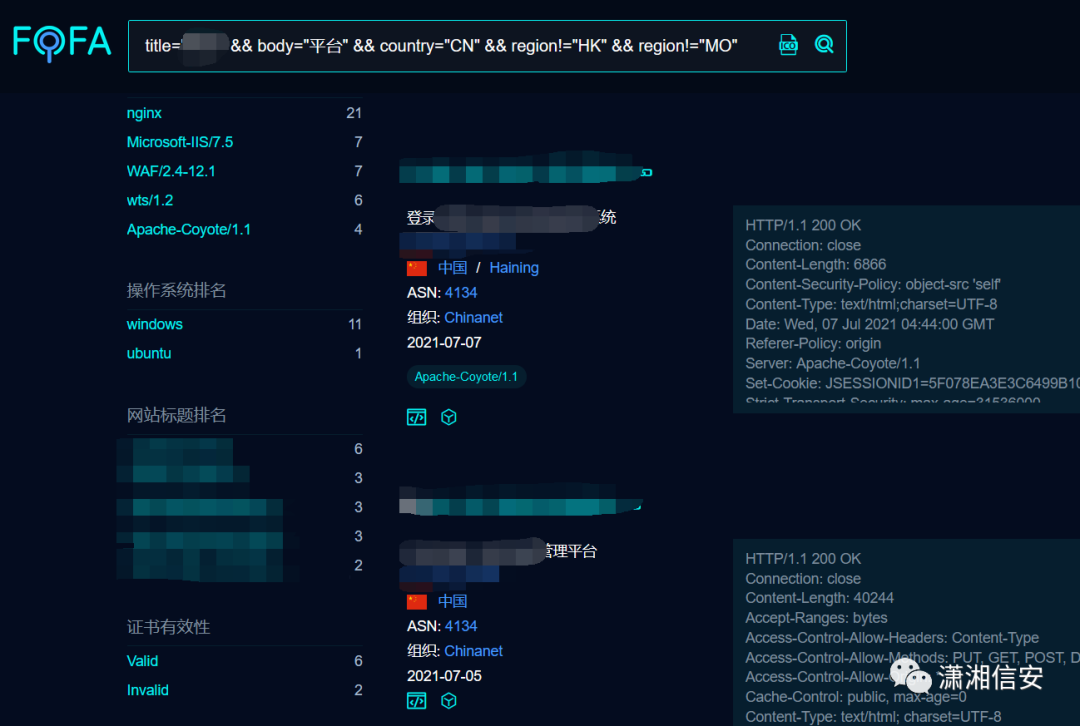Viewport: 1080px width, 726px height.
Task: Click the FOFA logo
Action: [62, 43]
